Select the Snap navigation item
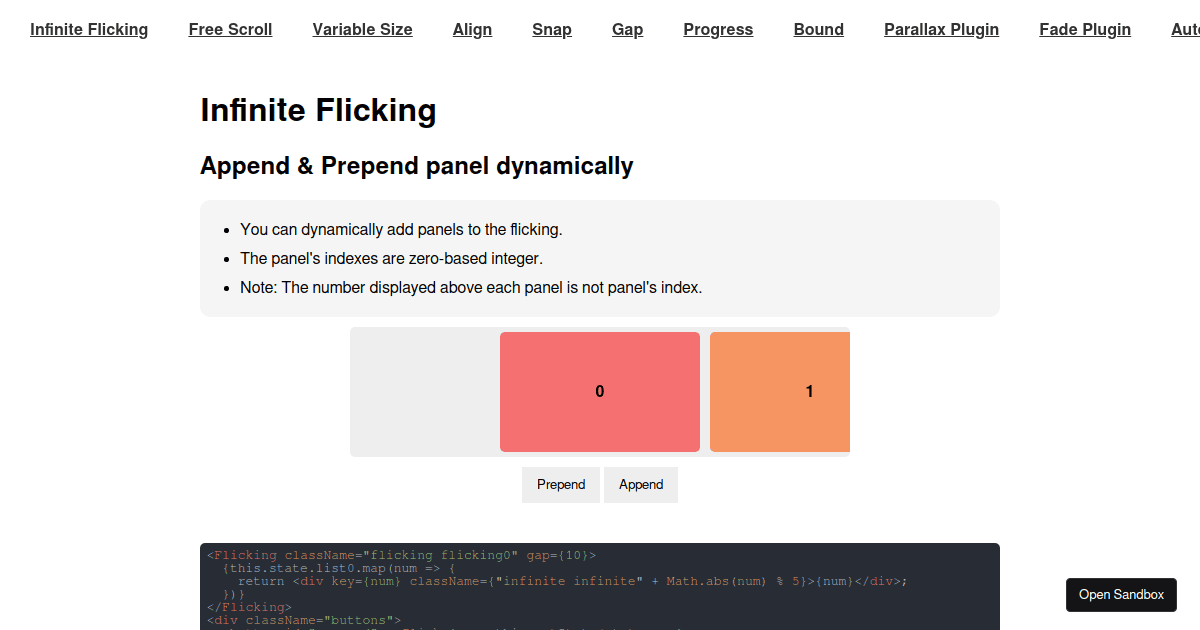 pyautogui.click(x=552, y=29)
